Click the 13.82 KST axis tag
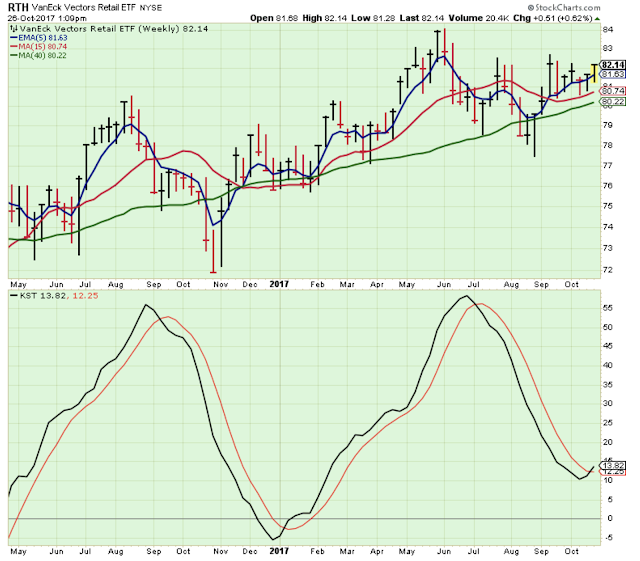 coord(613,466)
